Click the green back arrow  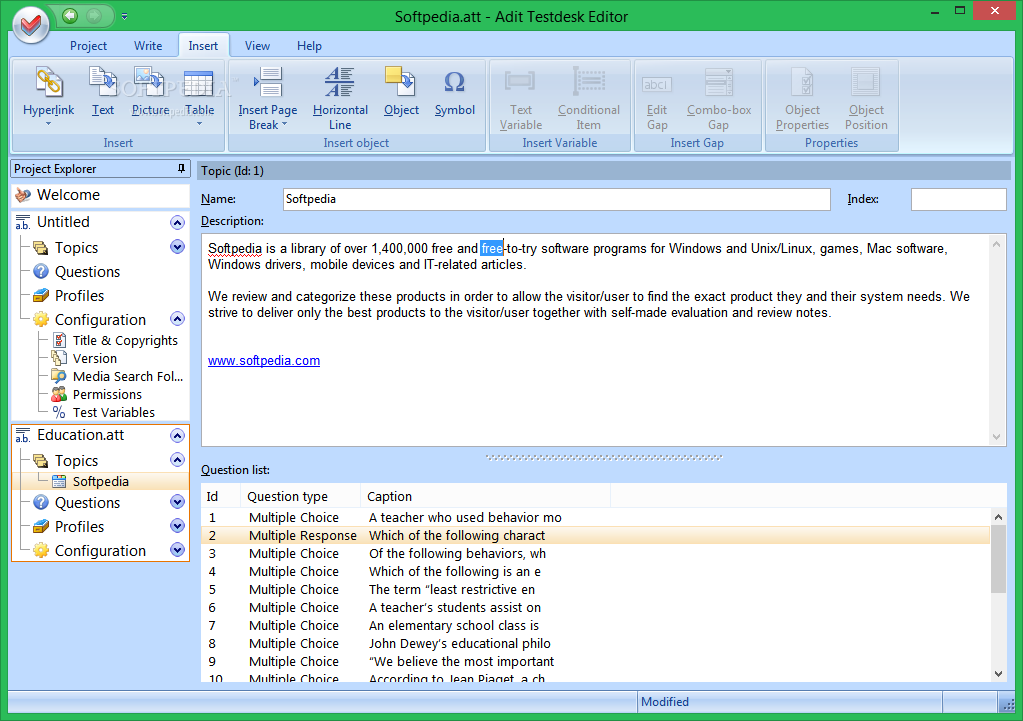pos(70,15)
